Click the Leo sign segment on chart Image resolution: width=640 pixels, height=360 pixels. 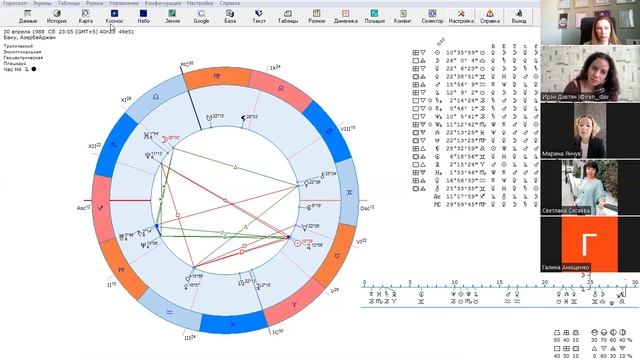click(281, 89)
